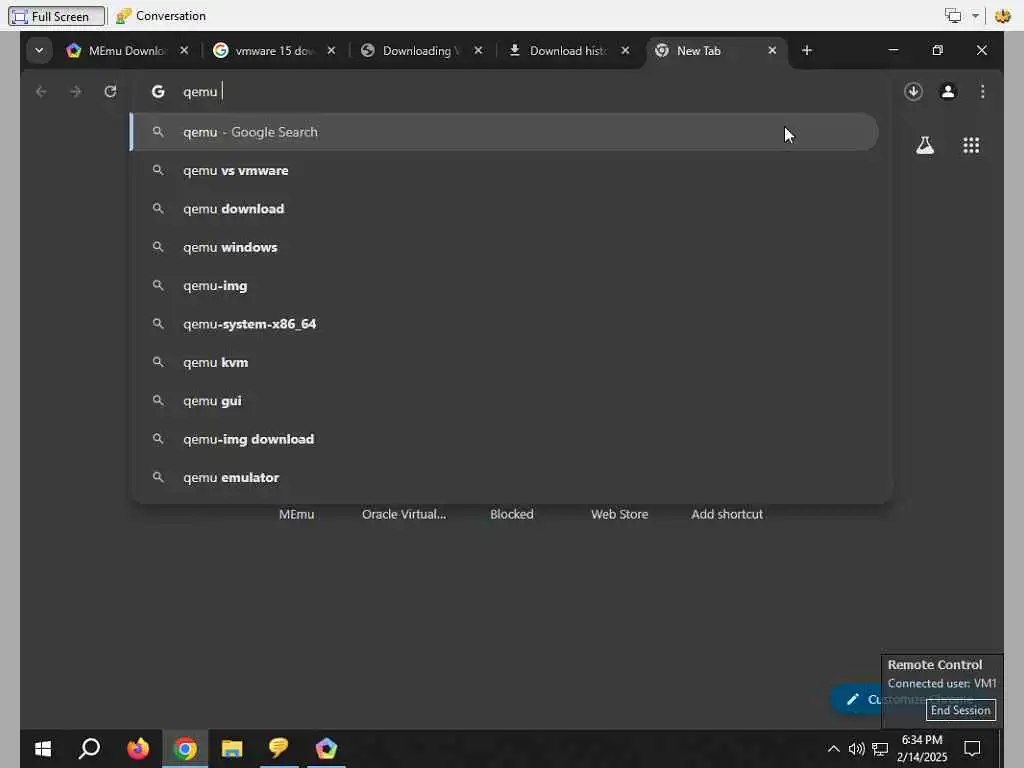Screen dimensions: 1024x768
Task: Select the qemu - Google Search suggestion
Action: (504, 132)
